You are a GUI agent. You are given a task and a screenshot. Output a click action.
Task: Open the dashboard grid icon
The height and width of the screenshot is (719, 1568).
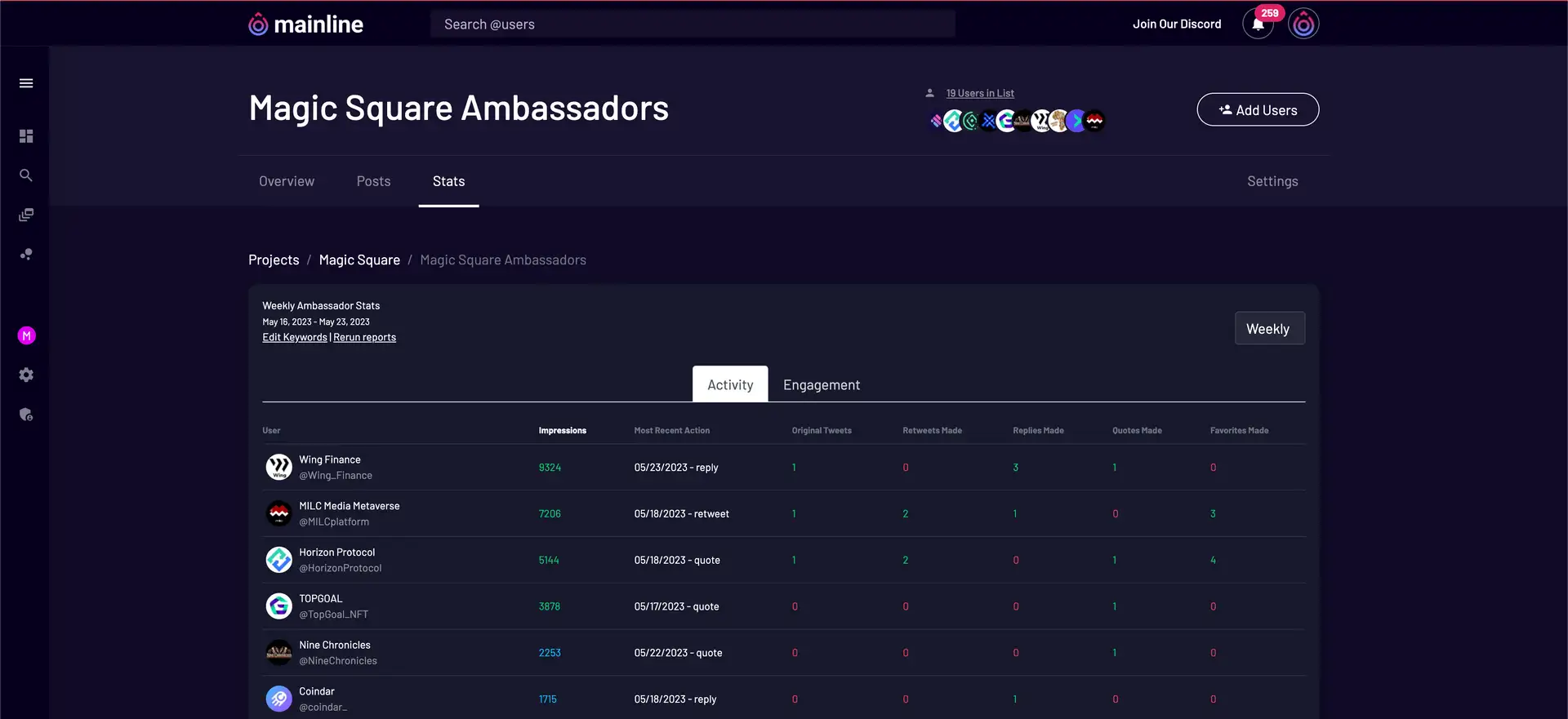pyautogui.click(x=26, y=136)
